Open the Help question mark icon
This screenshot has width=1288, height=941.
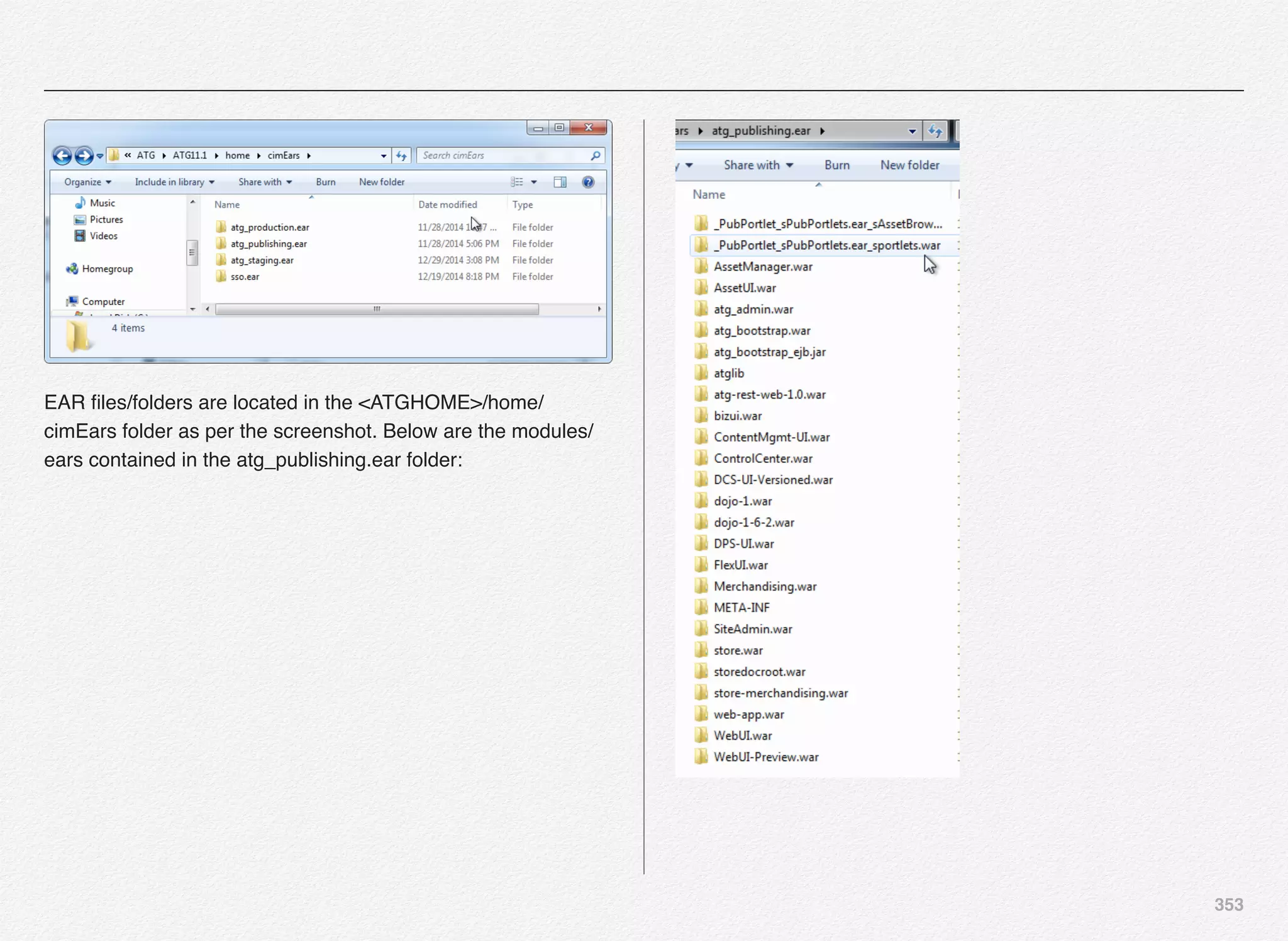588,182
